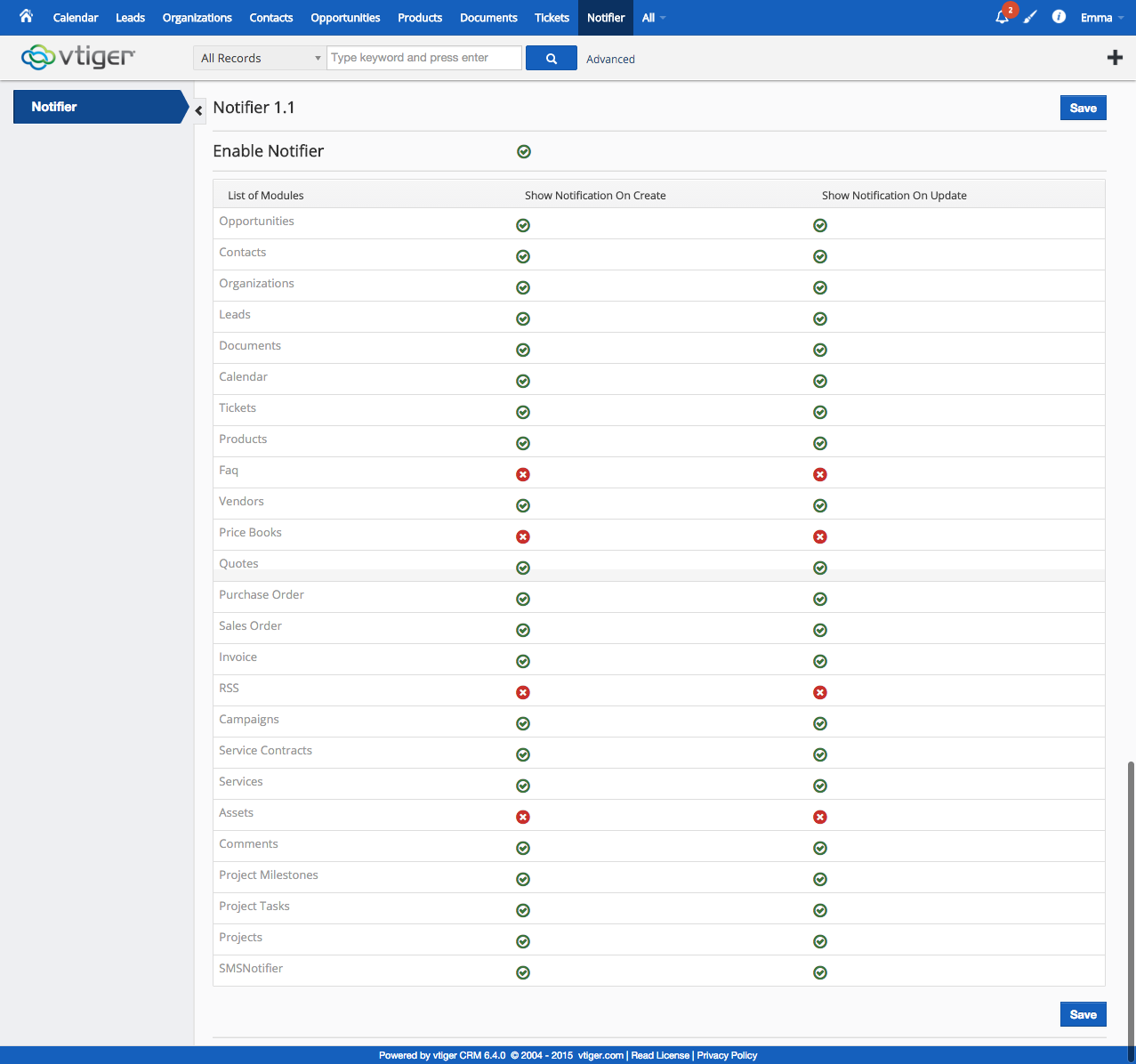Switch to the Opportunities tab
The width and height of the screenshot is (1136, 1064).
345,18
